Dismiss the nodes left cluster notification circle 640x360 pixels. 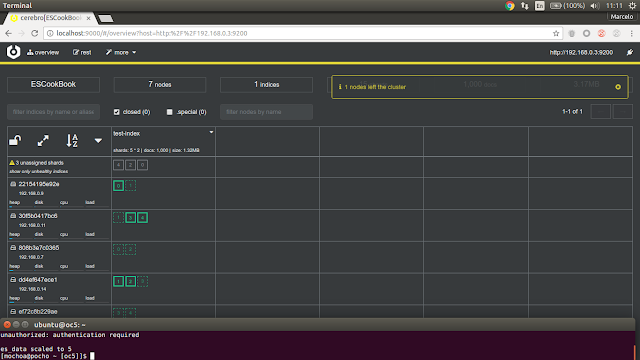coord(618,87)
